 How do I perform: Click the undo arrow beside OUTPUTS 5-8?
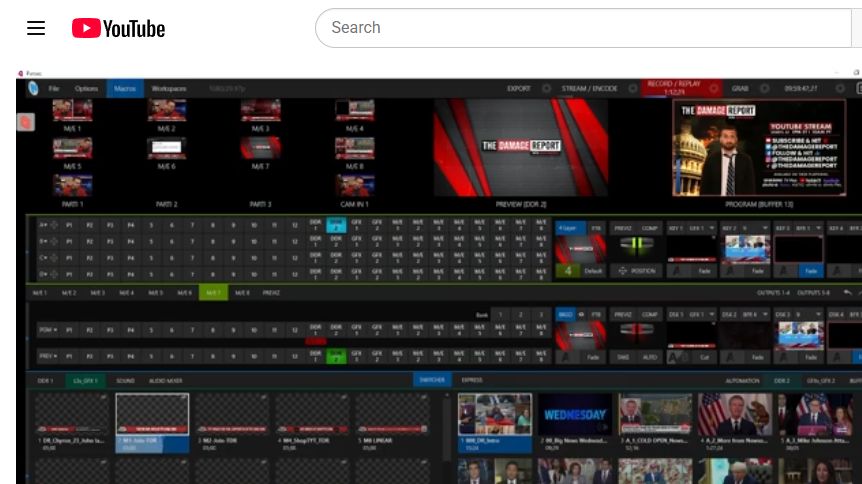coord(848,293)
